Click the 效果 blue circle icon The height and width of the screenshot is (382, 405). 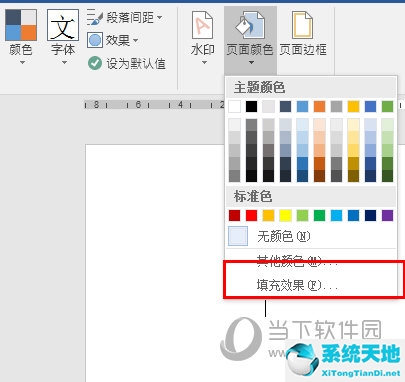(95, 40)
